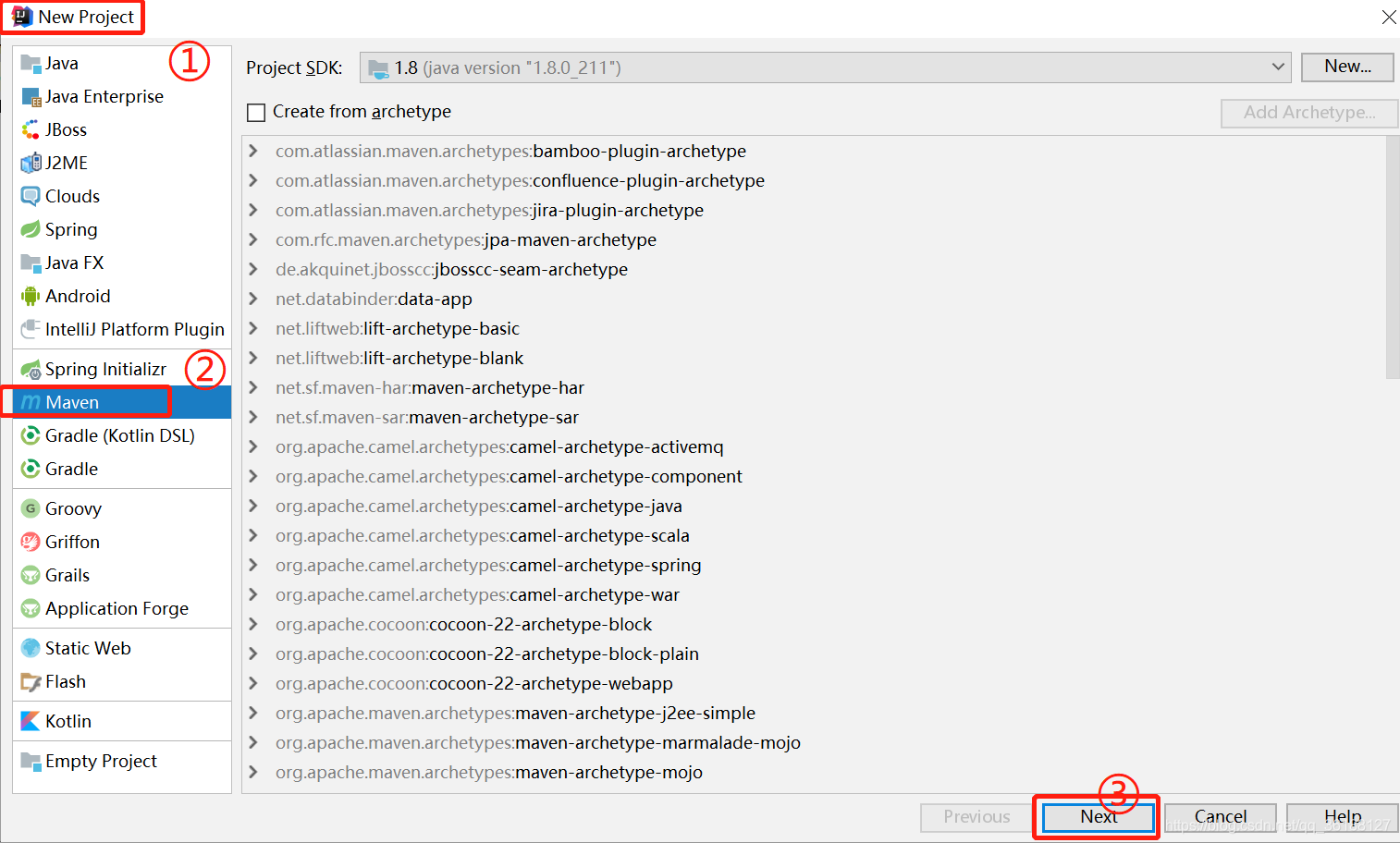Select maven-archetype-marmalade-mojo text row
The width and height of the screenshot is (1400, 843).
point(538,742)
